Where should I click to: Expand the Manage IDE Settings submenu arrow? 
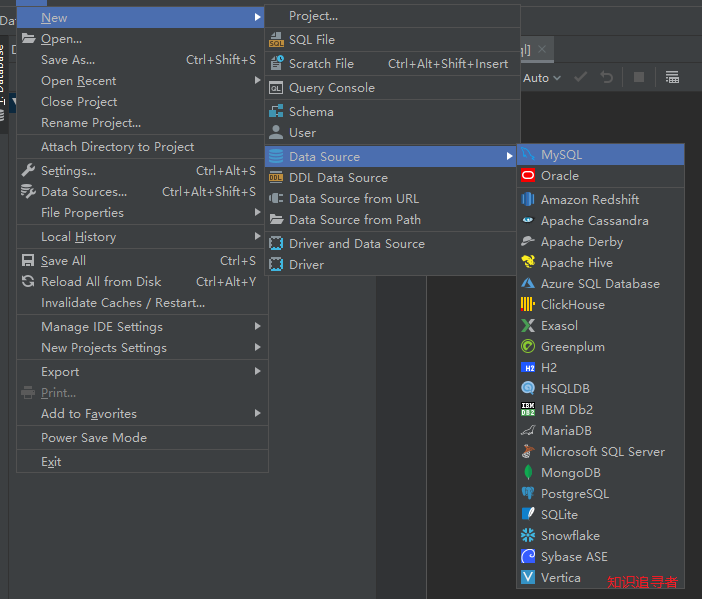(x=257, y=326)
